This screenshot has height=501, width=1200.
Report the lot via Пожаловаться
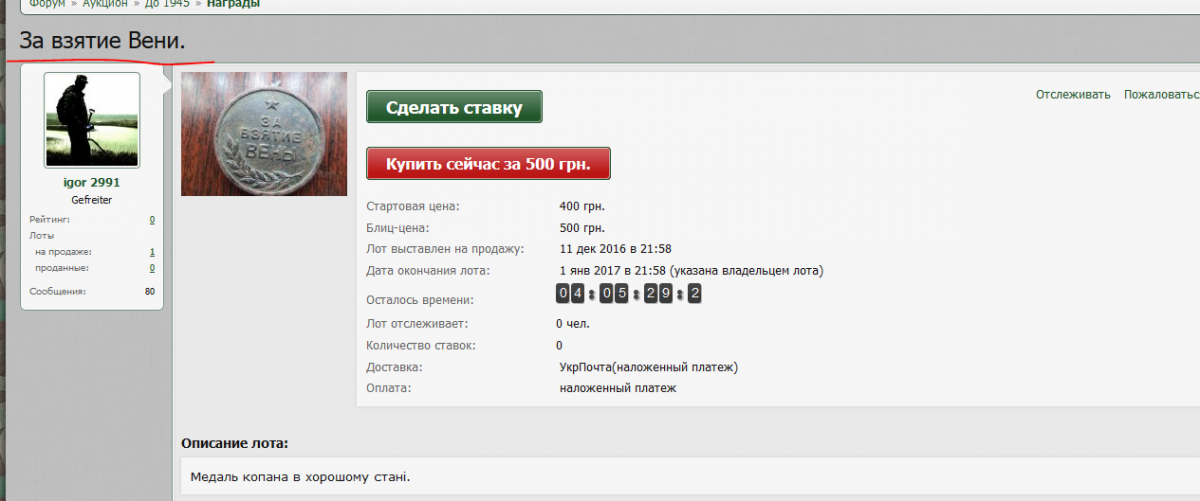click(1161, 95)
